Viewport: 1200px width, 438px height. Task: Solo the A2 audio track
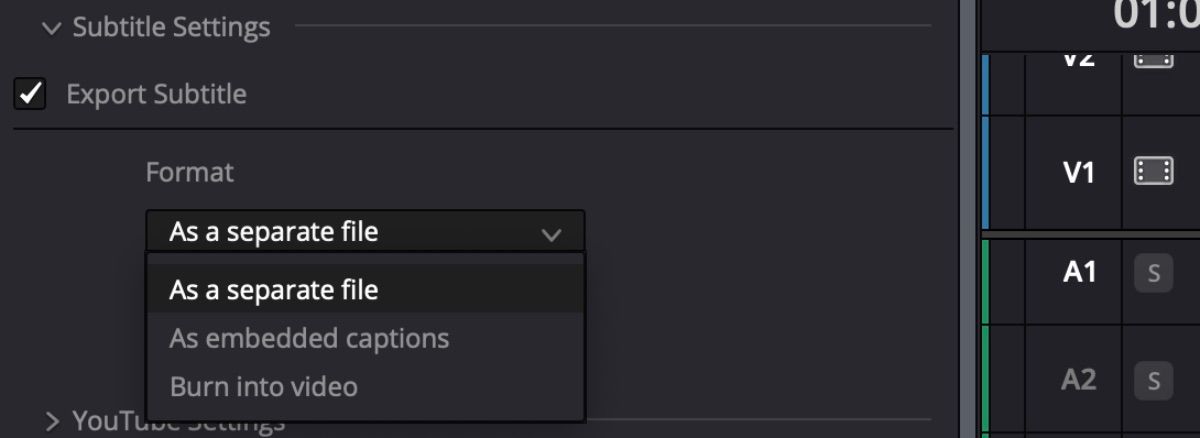[1153, 380]
